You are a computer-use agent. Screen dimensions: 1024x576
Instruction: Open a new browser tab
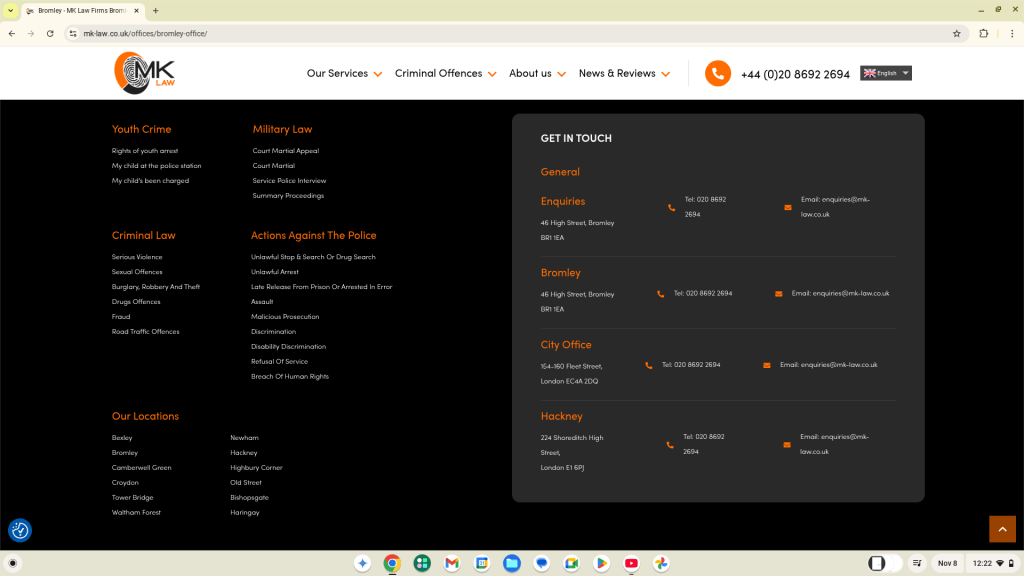pos(156,10)
